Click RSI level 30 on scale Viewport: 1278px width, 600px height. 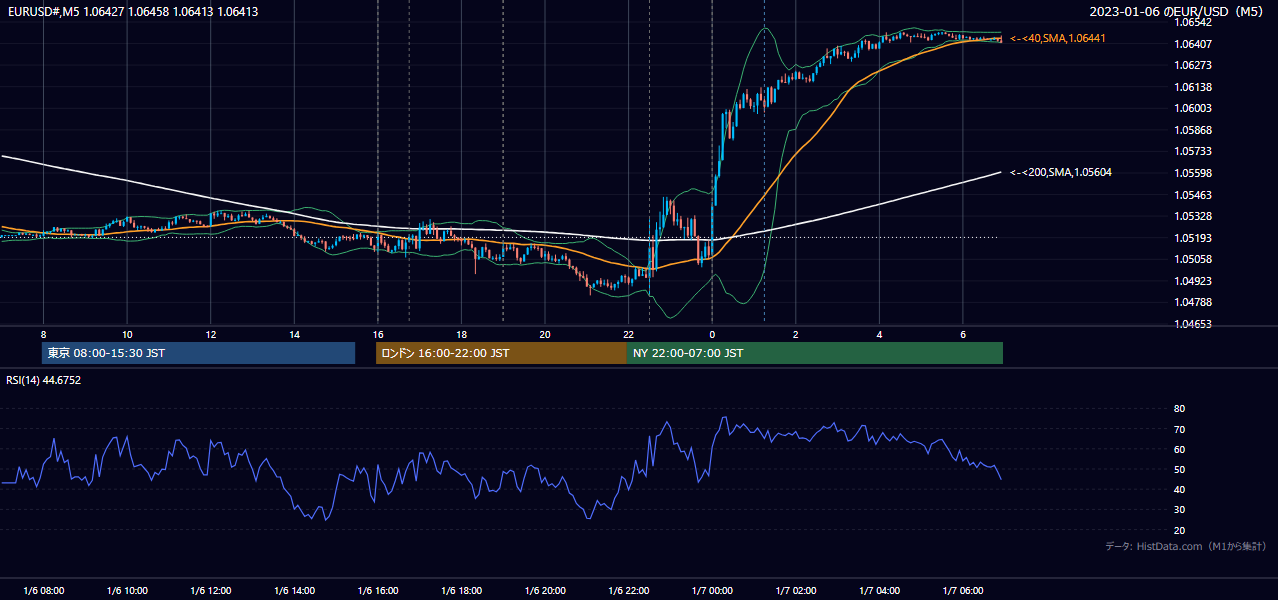[1179, 510]
